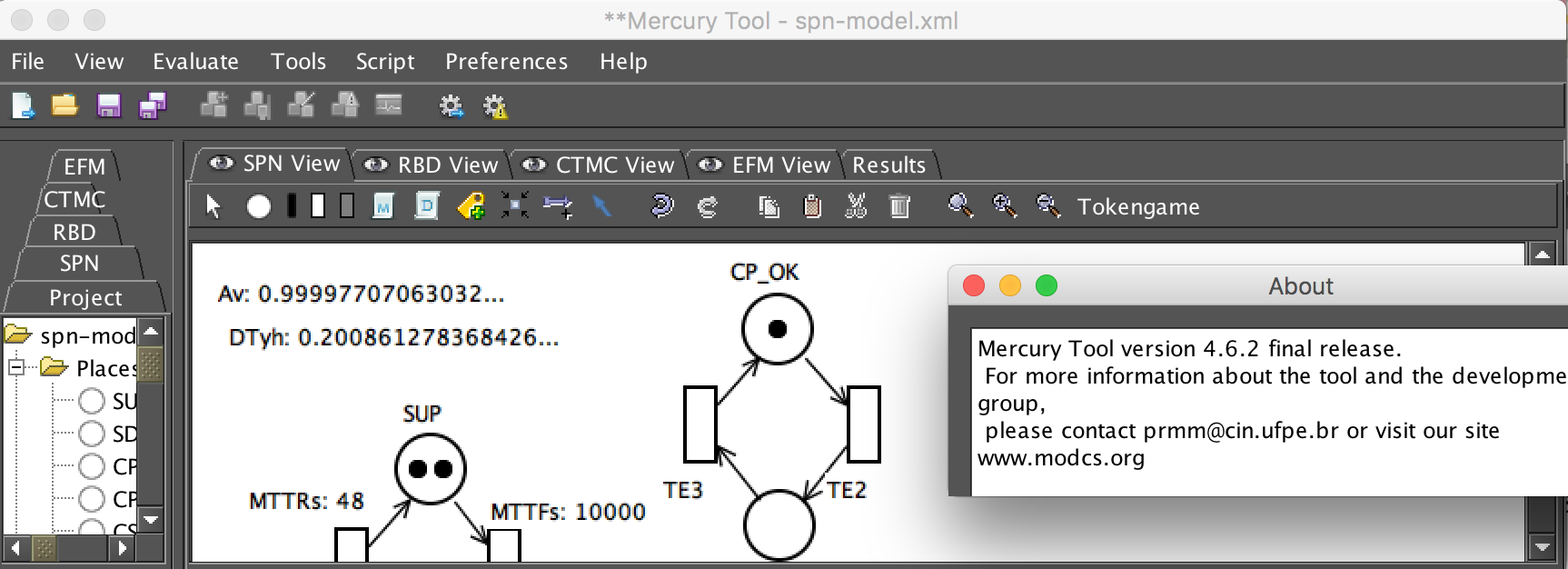Select the RBD side tab
This screenshot has height=569, width=1568.
point(74,232)
